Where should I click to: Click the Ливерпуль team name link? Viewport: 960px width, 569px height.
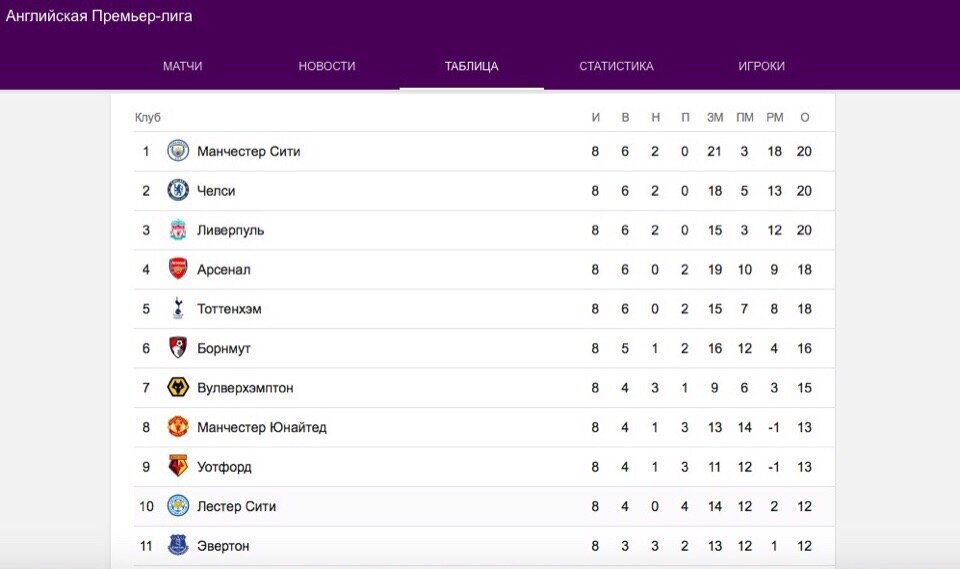(230, 230)
